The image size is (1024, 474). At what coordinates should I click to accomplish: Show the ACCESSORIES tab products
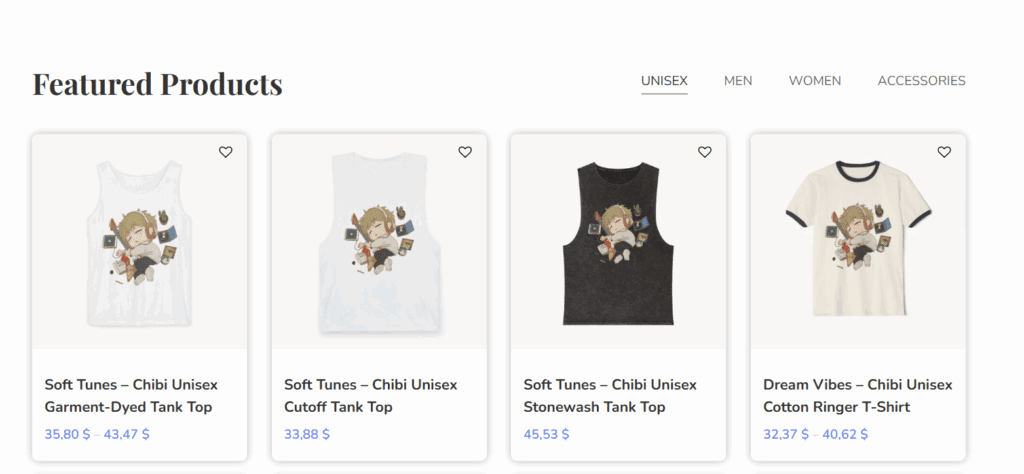(x=921, y=81)
